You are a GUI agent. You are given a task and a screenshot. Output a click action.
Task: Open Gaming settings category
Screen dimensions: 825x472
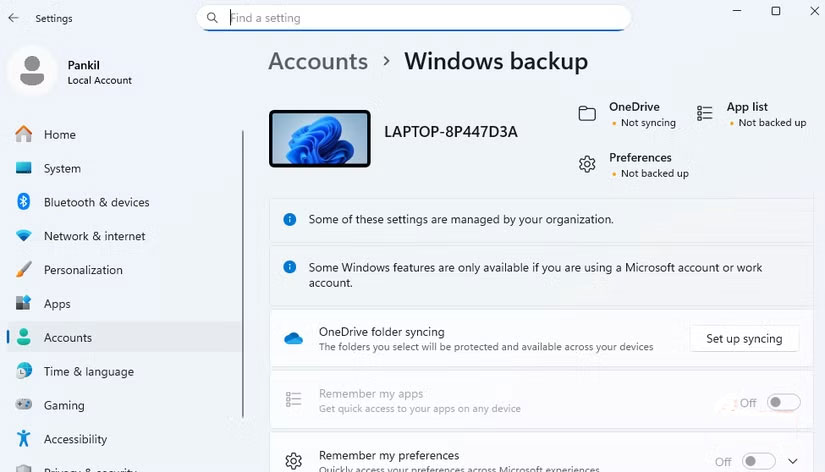click(64, 405)
